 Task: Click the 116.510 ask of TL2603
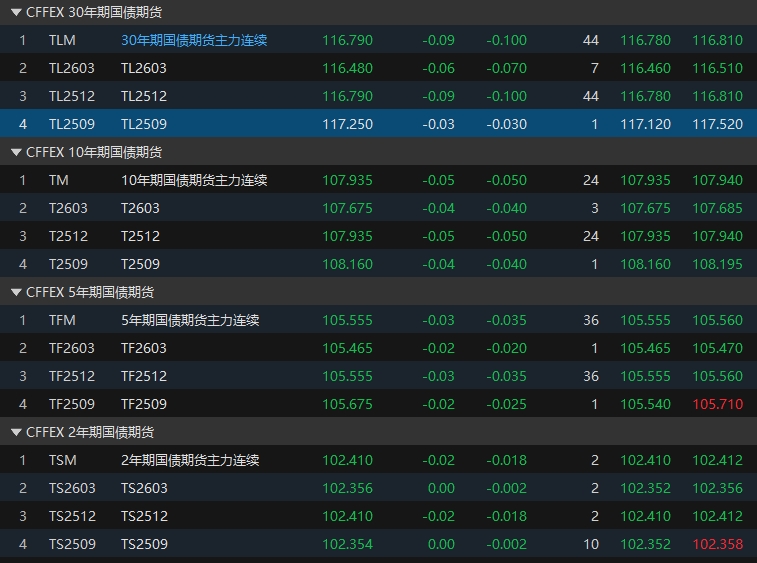click(x=717, y=68)
